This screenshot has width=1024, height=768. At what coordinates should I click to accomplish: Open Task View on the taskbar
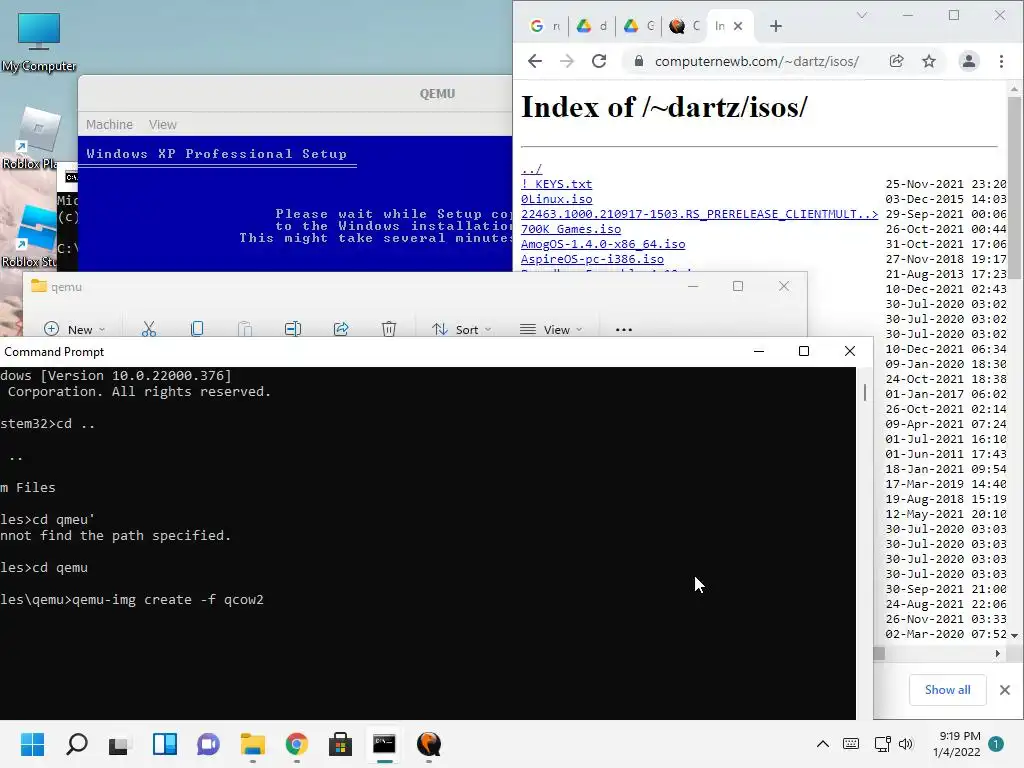pos(120,744)
